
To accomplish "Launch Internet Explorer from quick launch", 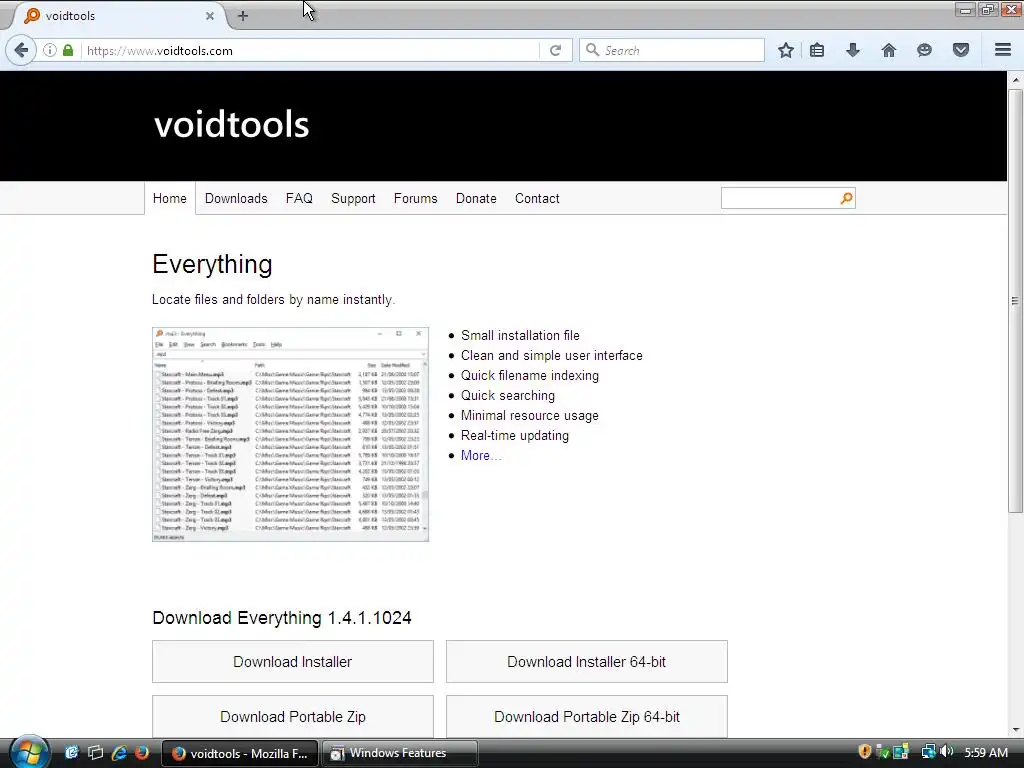I will [119, 753].
